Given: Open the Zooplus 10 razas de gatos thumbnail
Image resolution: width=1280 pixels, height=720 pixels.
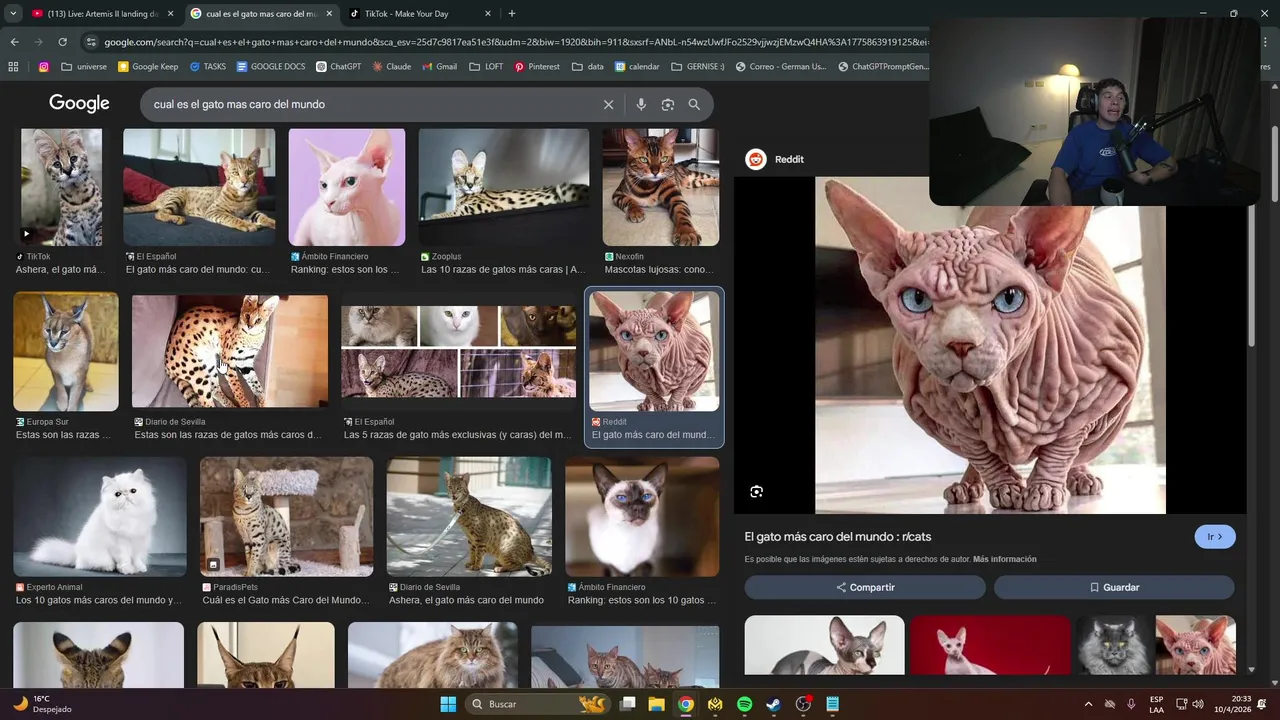Looking at the screenshot, I should point(504,187).
